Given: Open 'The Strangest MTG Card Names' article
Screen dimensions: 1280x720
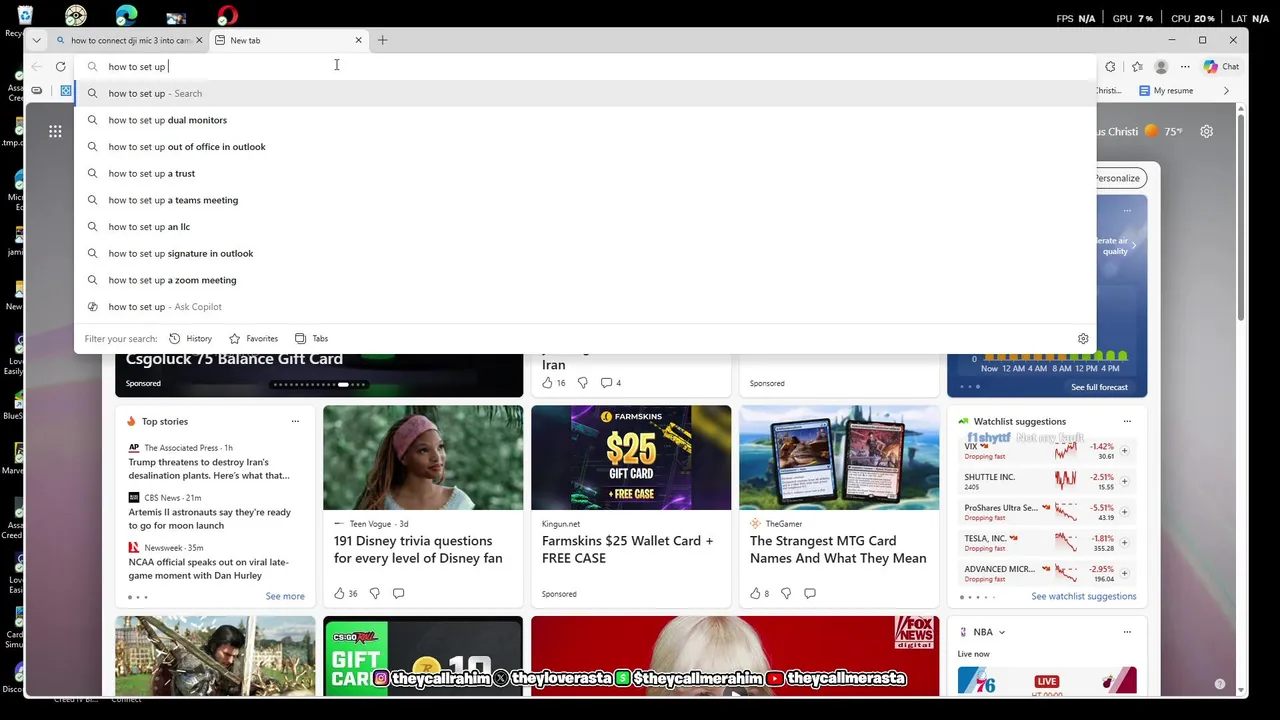Looking at the screenshot, I should [838, 549].
